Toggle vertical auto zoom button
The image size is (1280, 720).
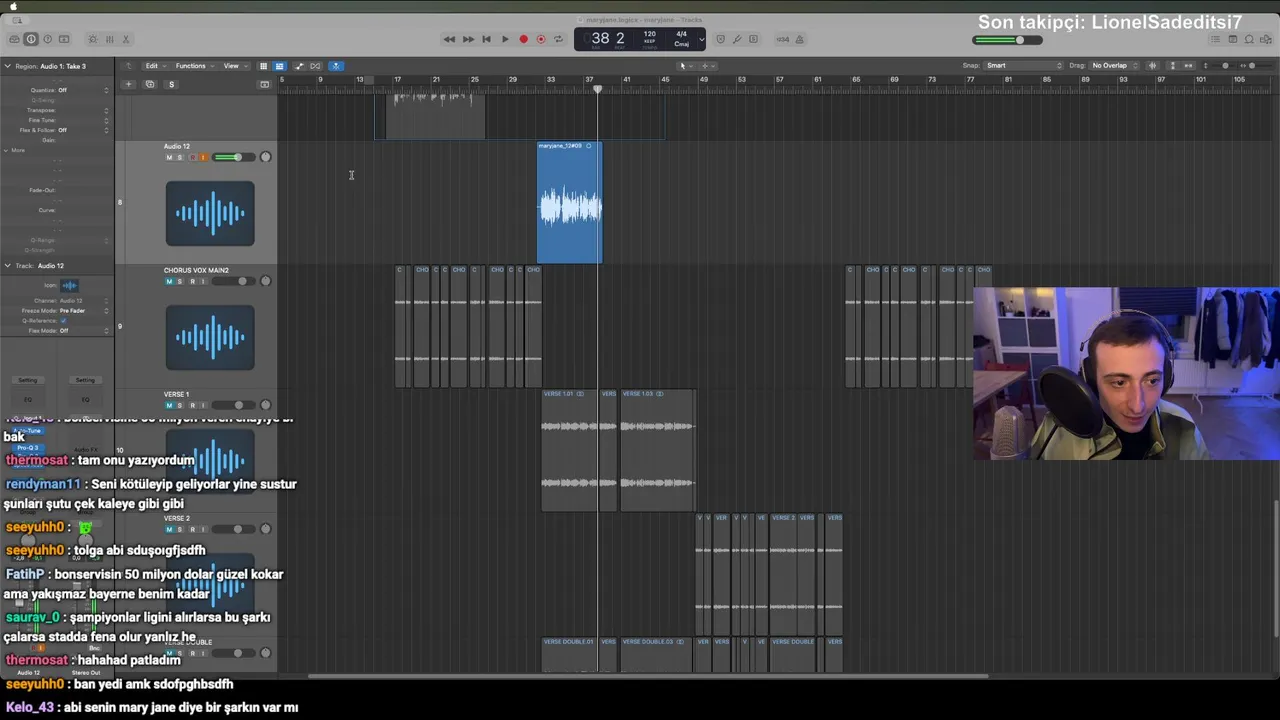(1173, 66)
